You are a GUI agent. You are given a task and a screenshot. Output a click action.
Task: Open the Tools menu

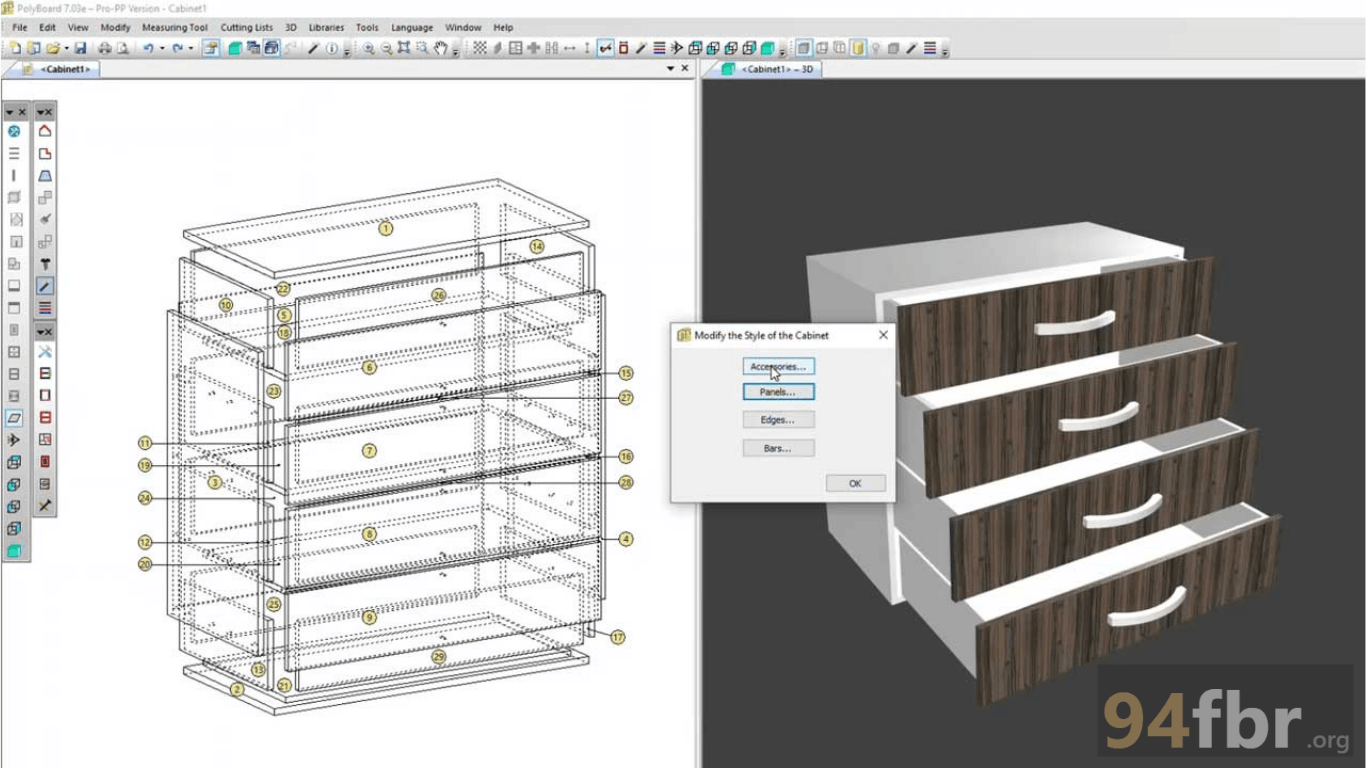click(x=367, y=27)
